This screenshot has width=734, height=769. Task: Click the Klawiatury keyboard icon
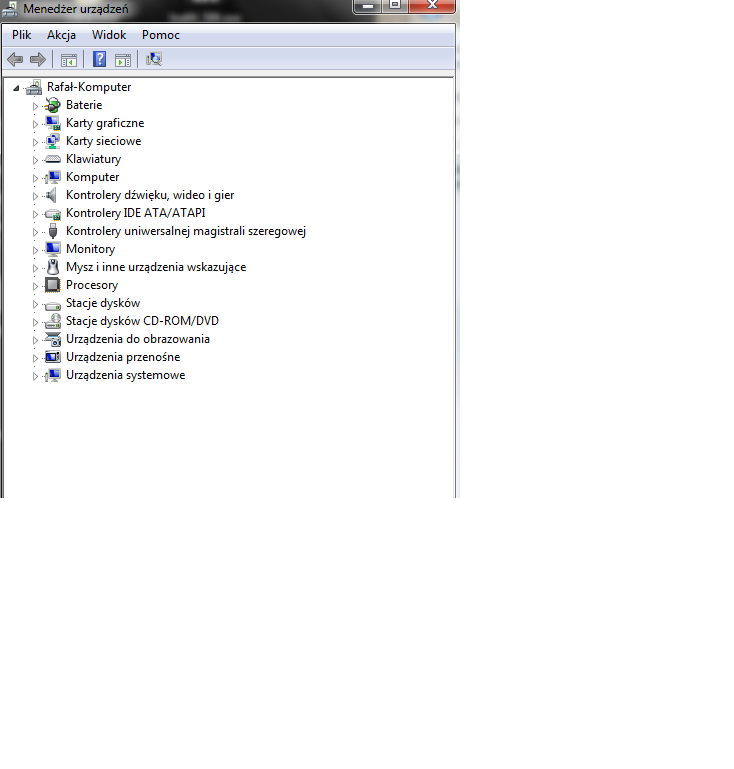(x=52, y=159)
